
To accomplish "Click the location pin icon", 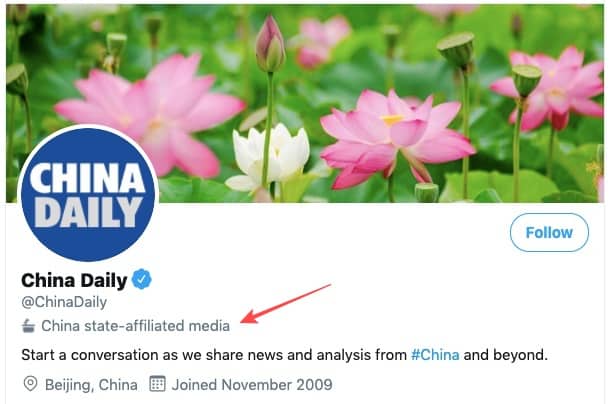I will pos(30,384).
